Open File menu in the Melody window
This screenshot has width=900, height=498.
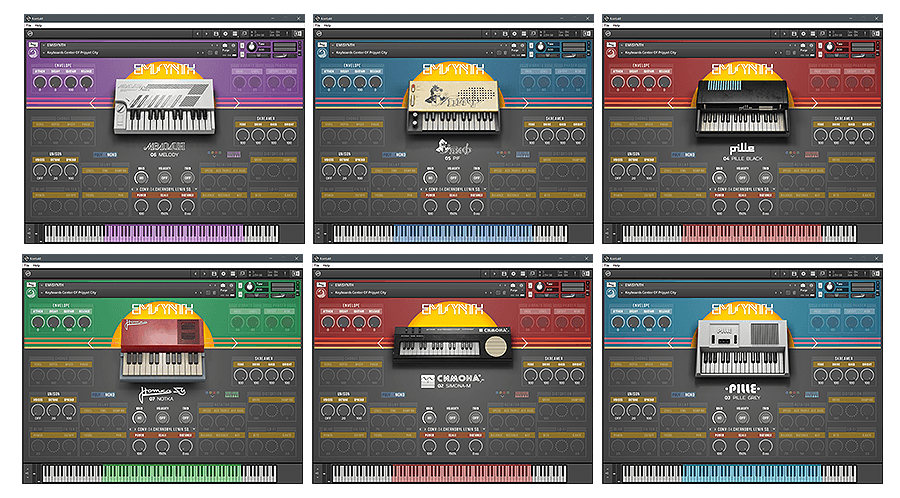[28, 25]
